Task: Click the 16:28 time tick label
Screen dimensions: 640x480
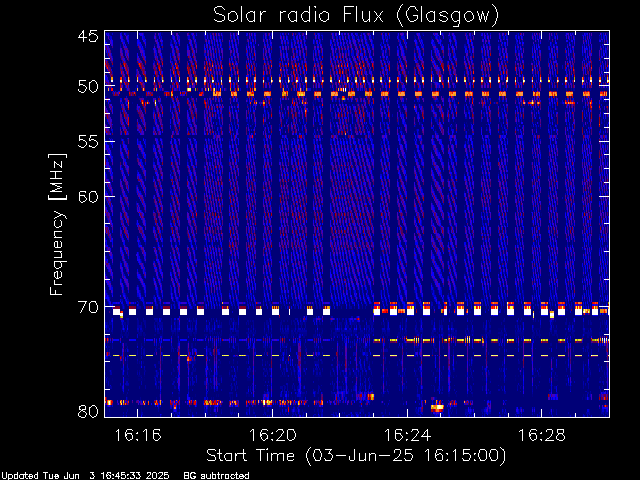Action: click(542, 435)
